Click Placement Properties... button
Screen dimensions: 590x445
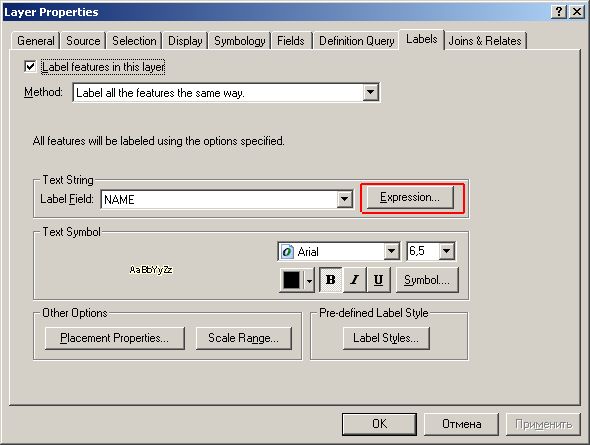(x=114, y=338)
